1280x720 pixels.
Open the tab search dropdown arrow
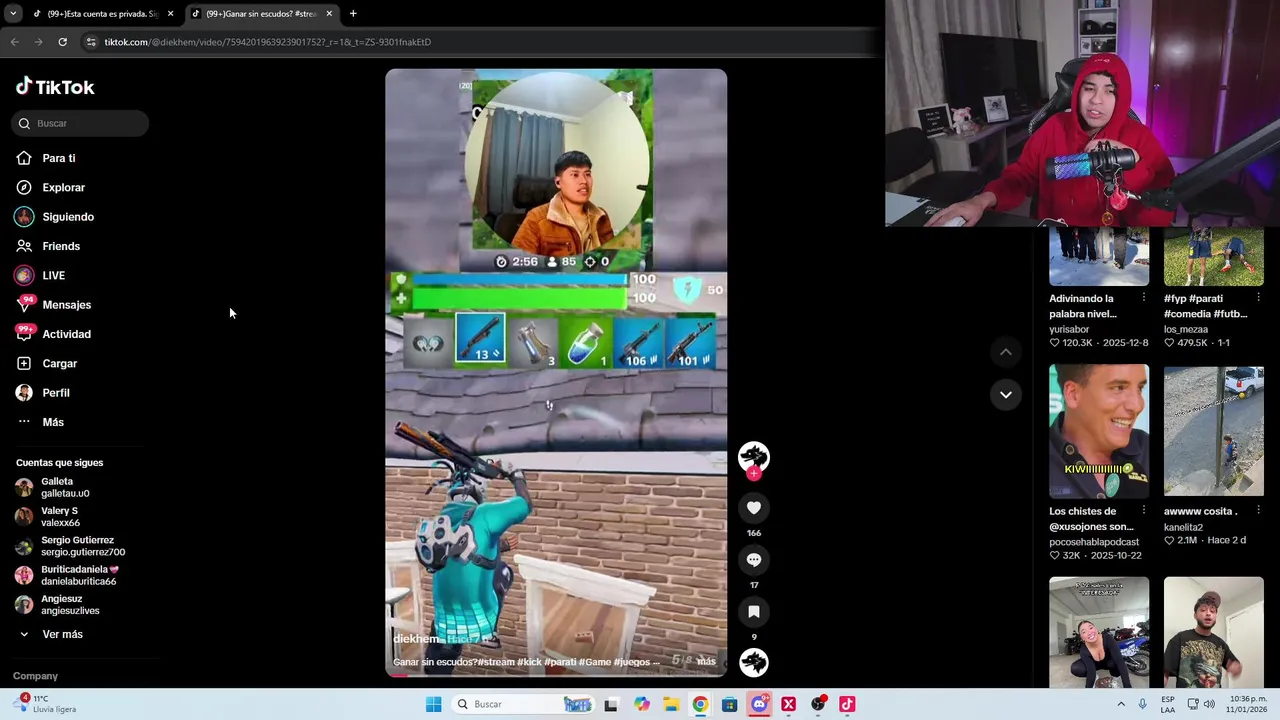click(13, 14)
